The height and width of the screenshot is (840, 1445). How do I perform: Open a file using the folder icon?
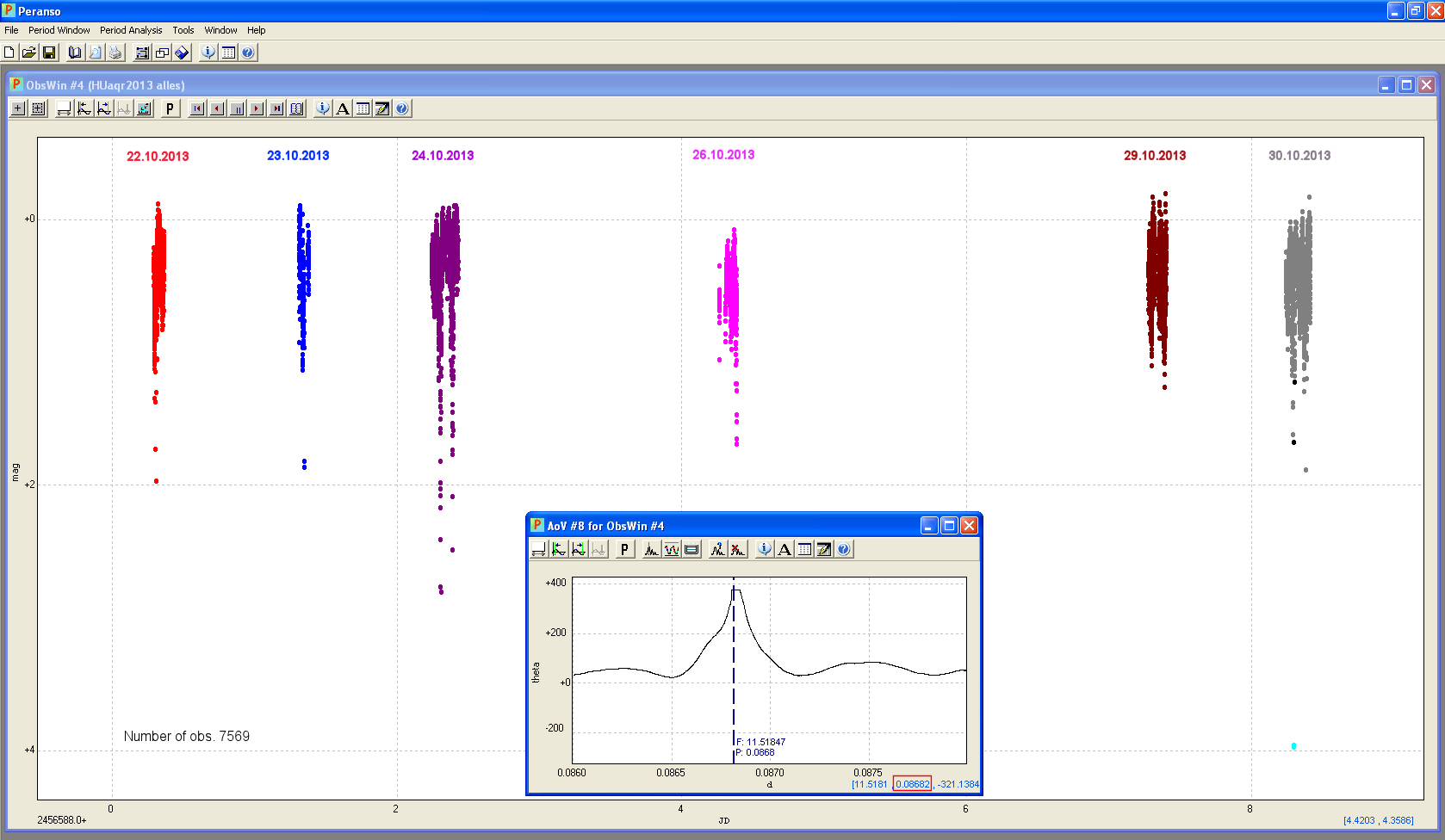[29, 52]
